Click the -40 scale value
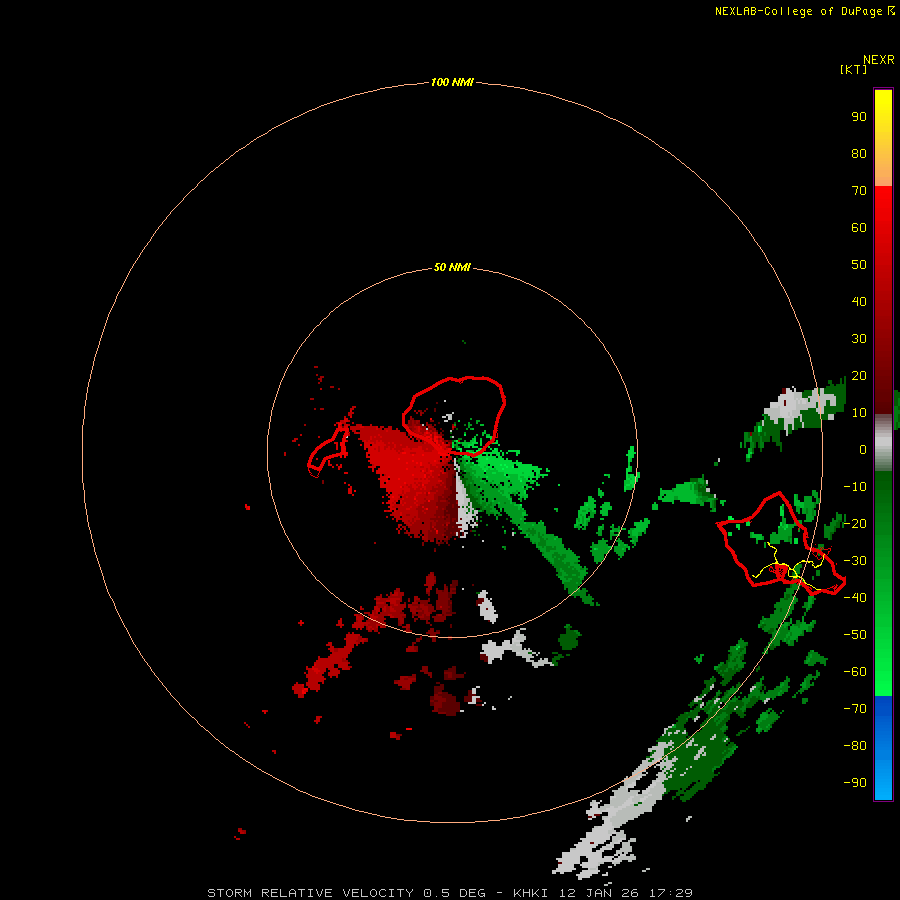The image size is (900, 900). pyautogui.click(x=855, y=598)
